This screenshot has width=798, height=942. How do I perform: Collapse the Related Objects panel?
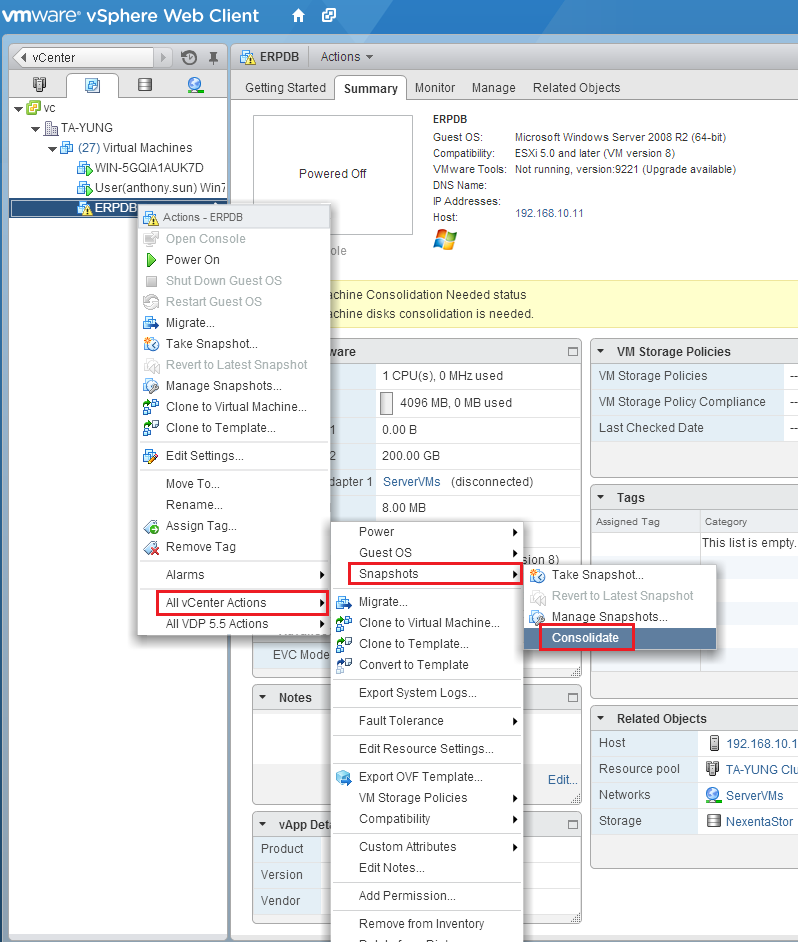pos(600,719)
